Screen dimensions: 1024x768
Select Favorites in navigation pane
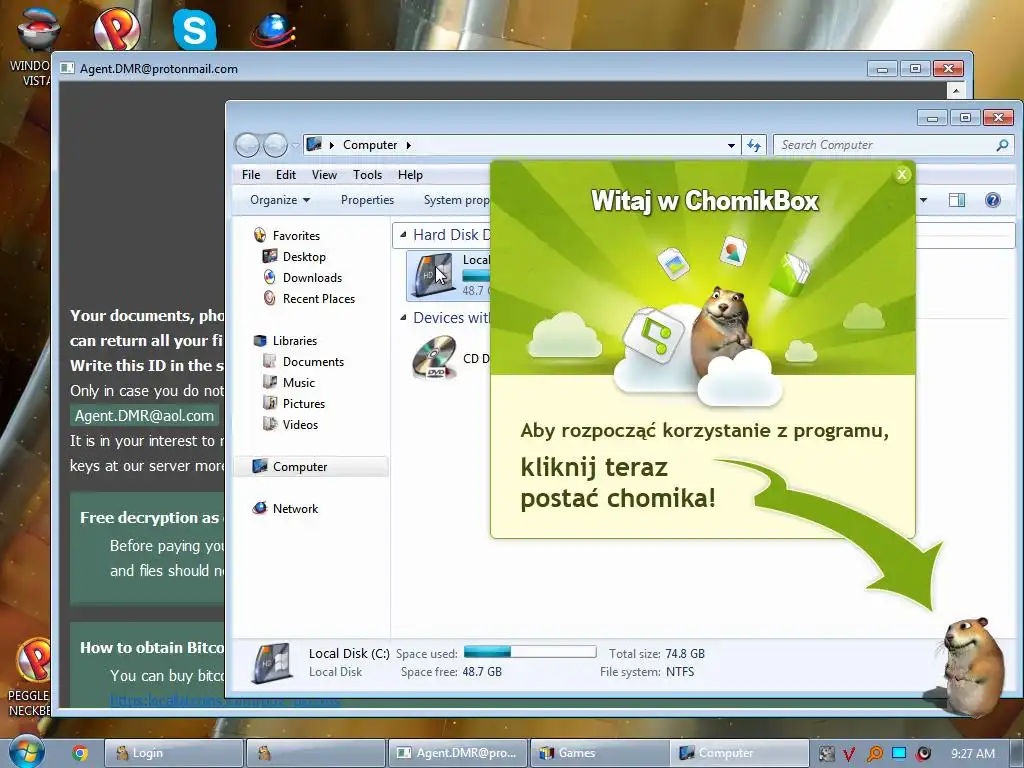coord(296,236)
